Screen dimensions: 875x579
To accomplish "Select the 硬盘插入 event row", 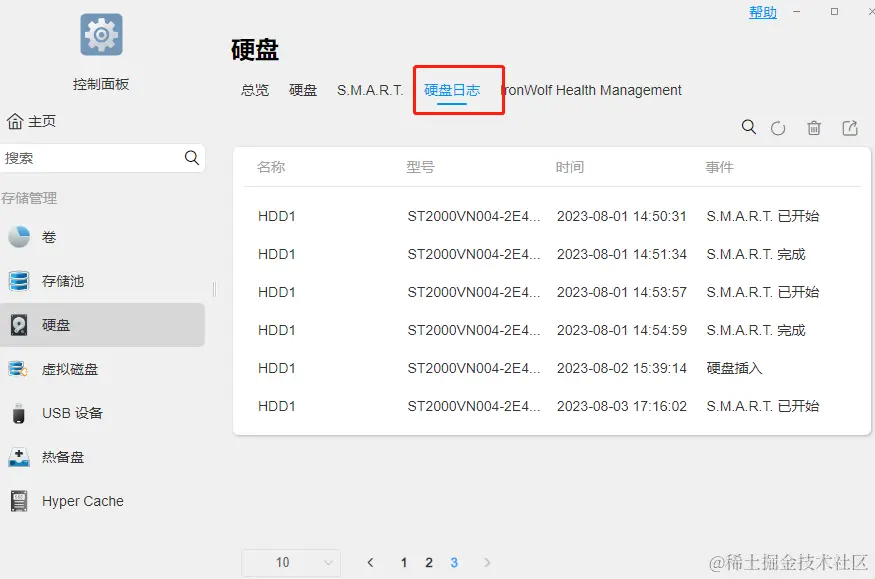I will 552,368.
